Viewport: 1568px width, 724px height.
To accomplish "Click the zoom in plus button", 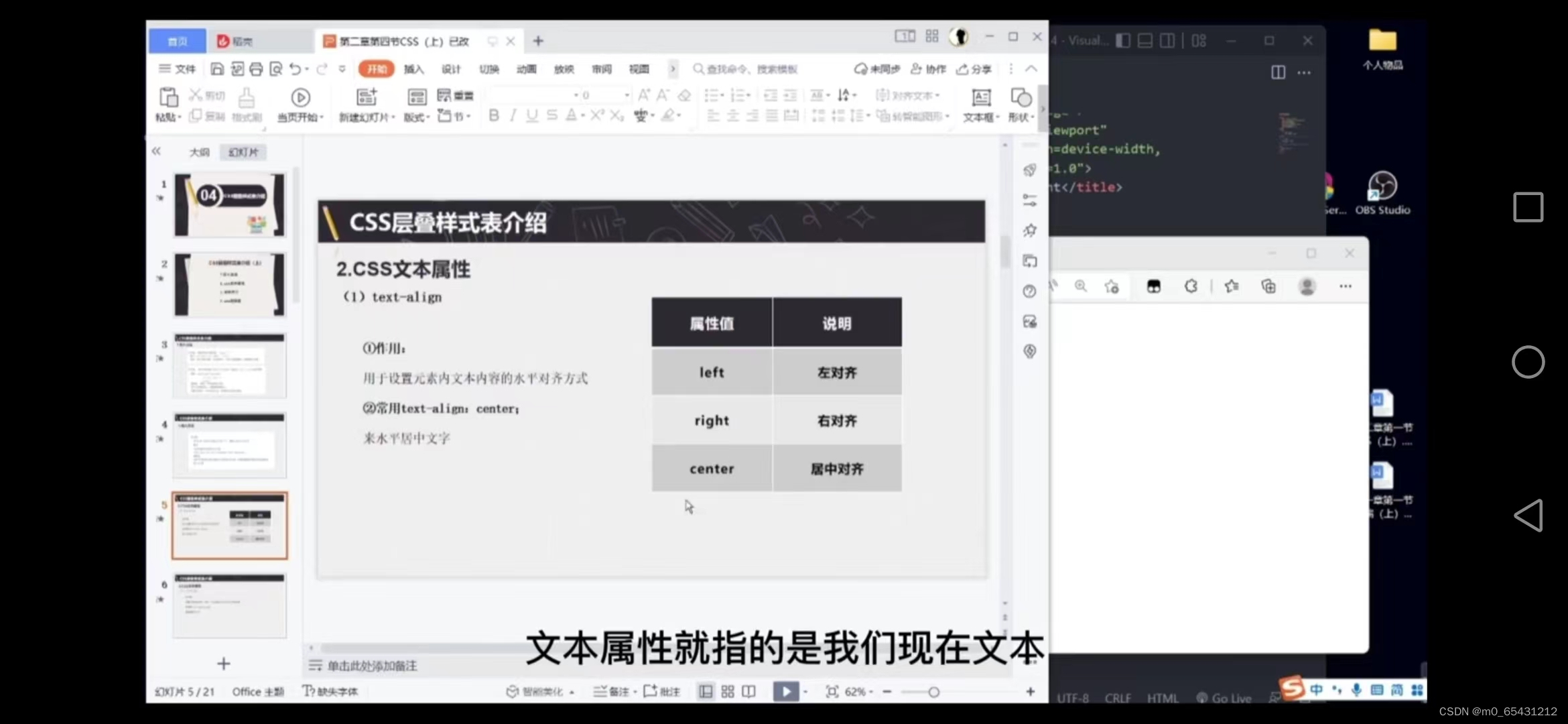I will click(x=1031, y=691).
